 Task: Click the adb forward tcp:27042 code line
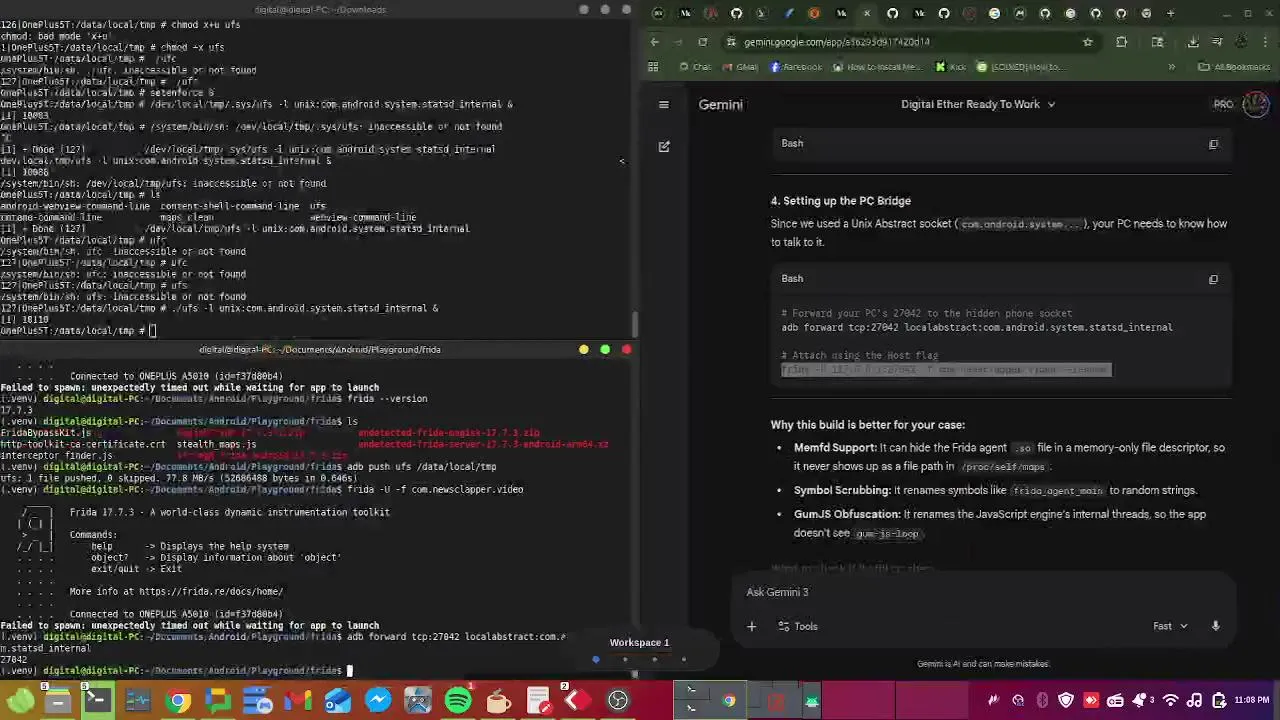point(977,327)
